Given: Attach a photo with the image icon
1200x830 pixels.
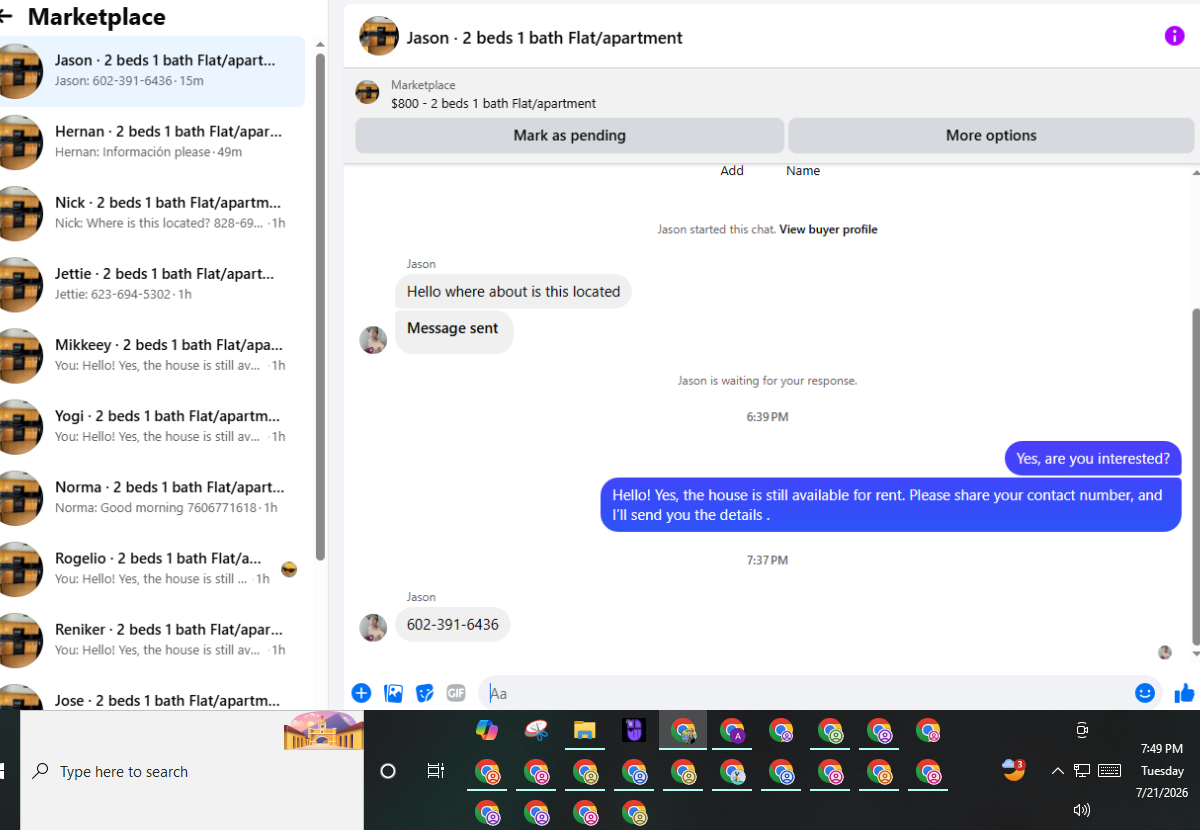Looking at the screenshot, I should [x=394, y=693].
